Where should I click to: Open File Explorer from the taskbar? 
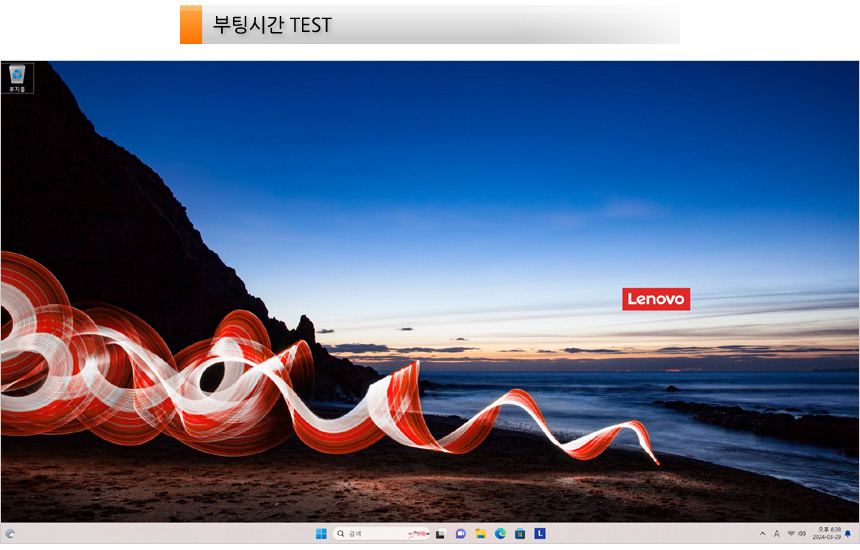pos(480,534)
